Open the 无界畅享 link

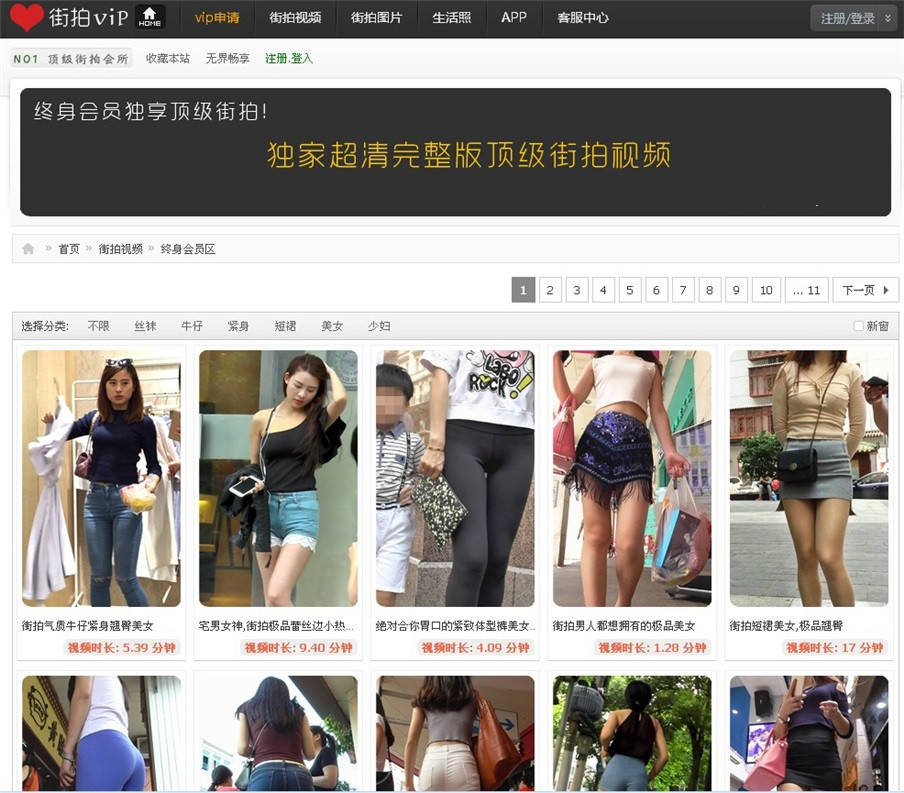(x=227, y=59)
